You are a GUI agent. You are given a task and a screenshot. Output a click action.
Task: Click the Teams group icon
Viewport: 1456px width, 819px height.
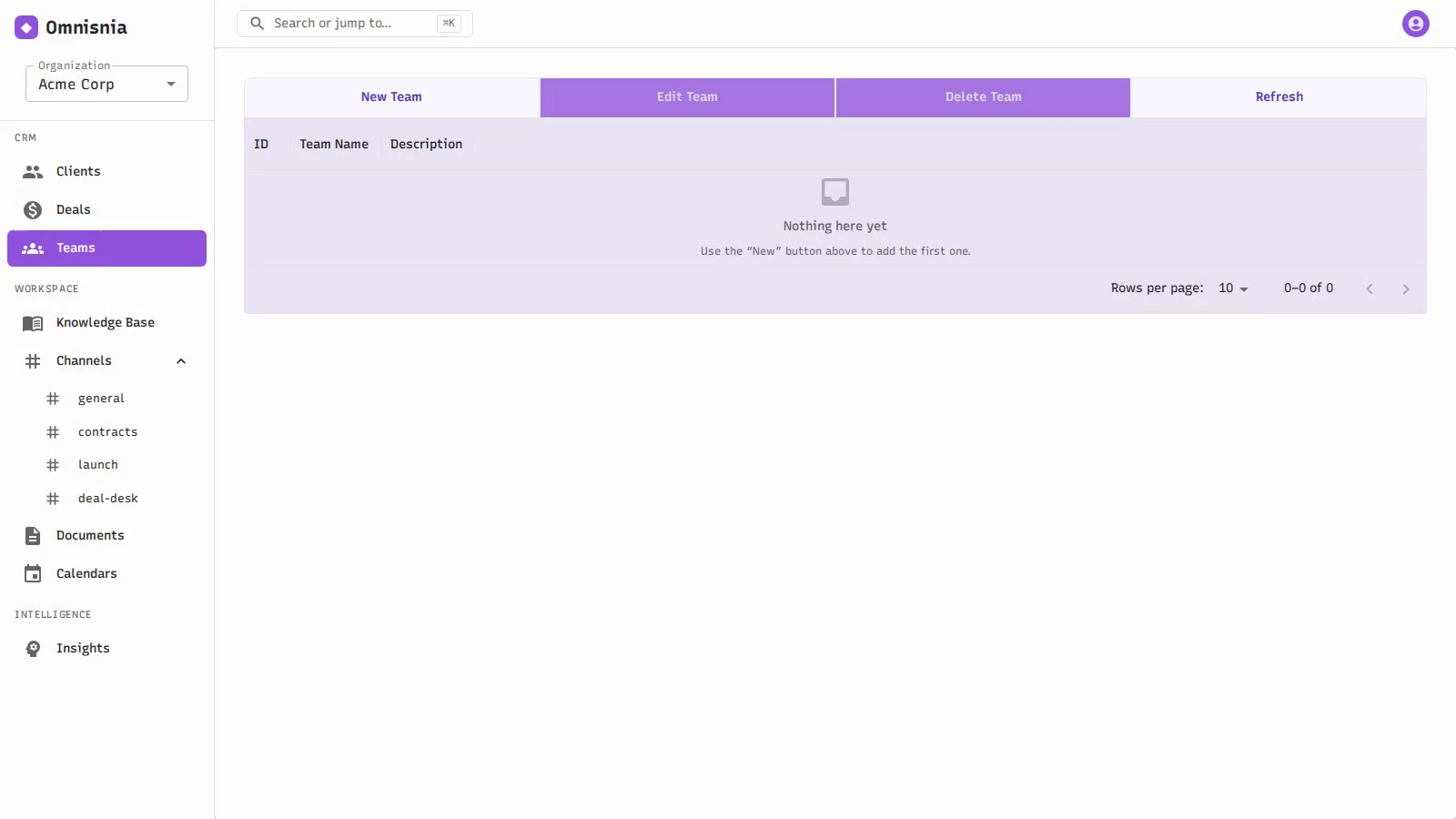(x=33, y=248)
